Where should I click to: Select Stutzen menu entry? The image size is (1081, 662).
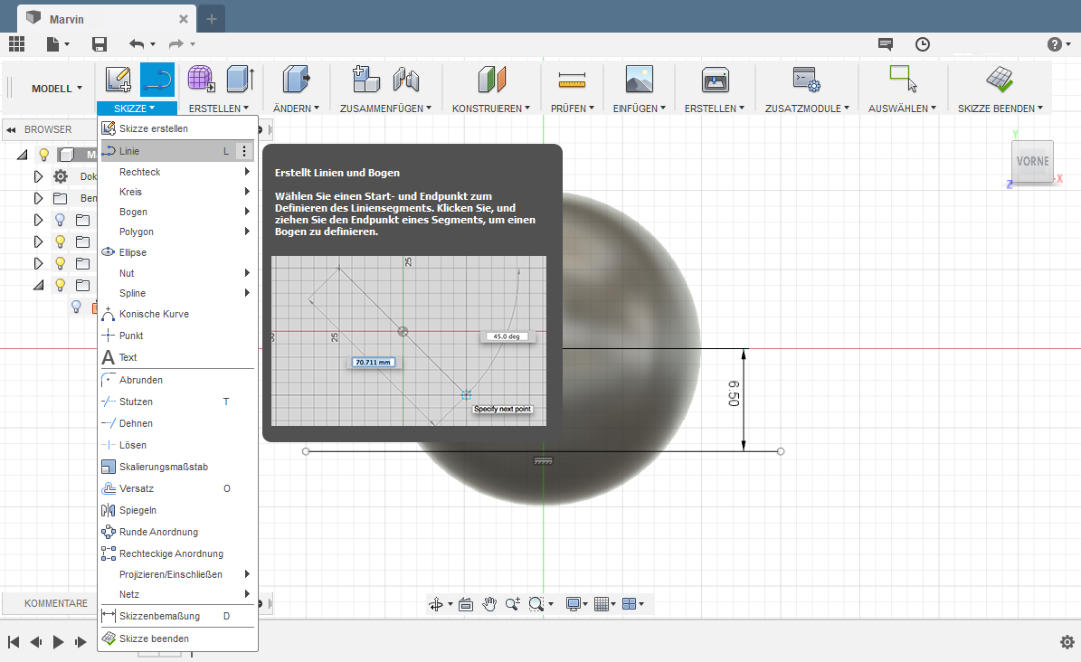[x=176, y=401]
